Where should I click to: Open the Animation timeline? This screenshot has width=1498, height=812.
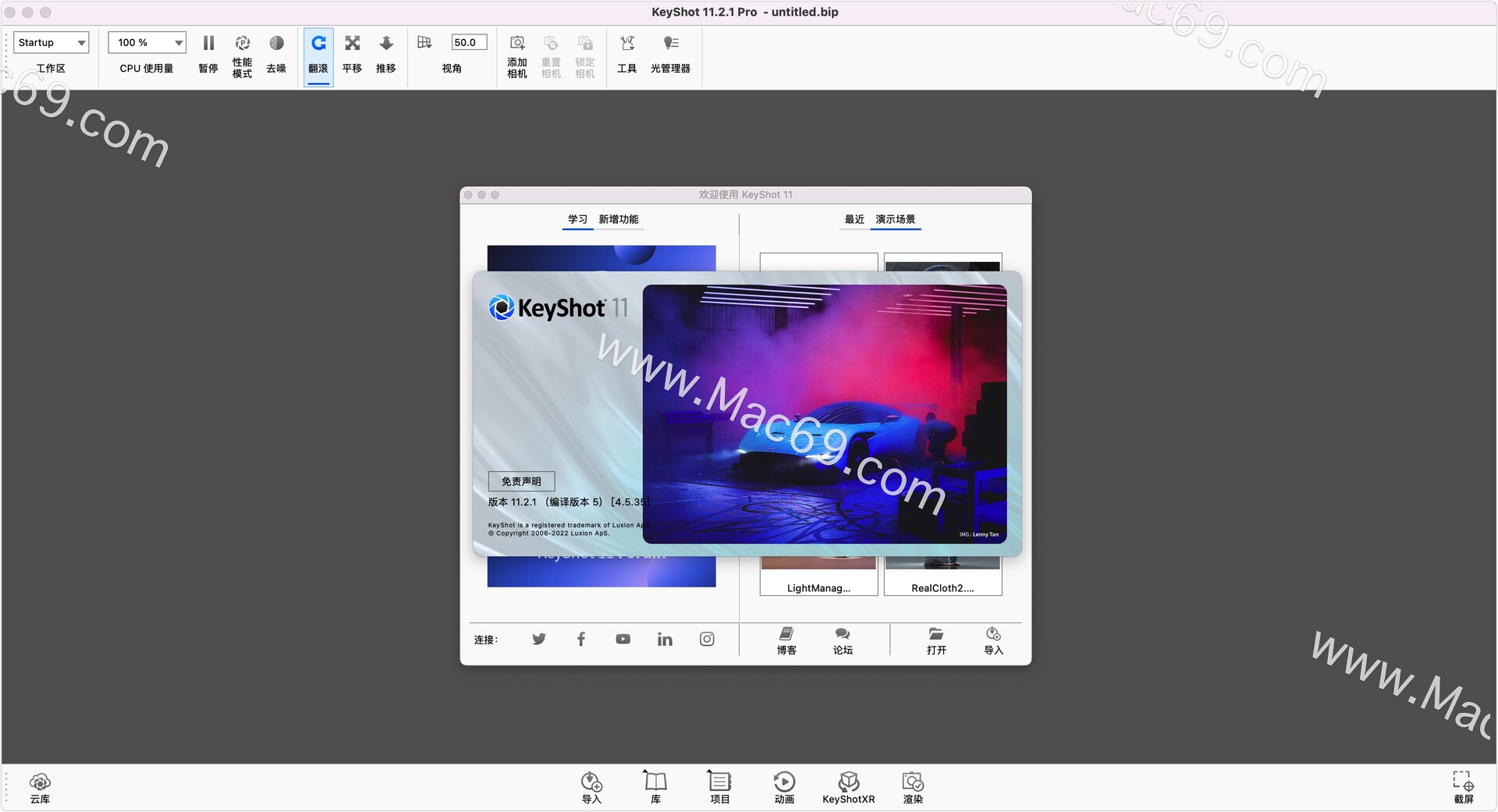pos(784,788)
